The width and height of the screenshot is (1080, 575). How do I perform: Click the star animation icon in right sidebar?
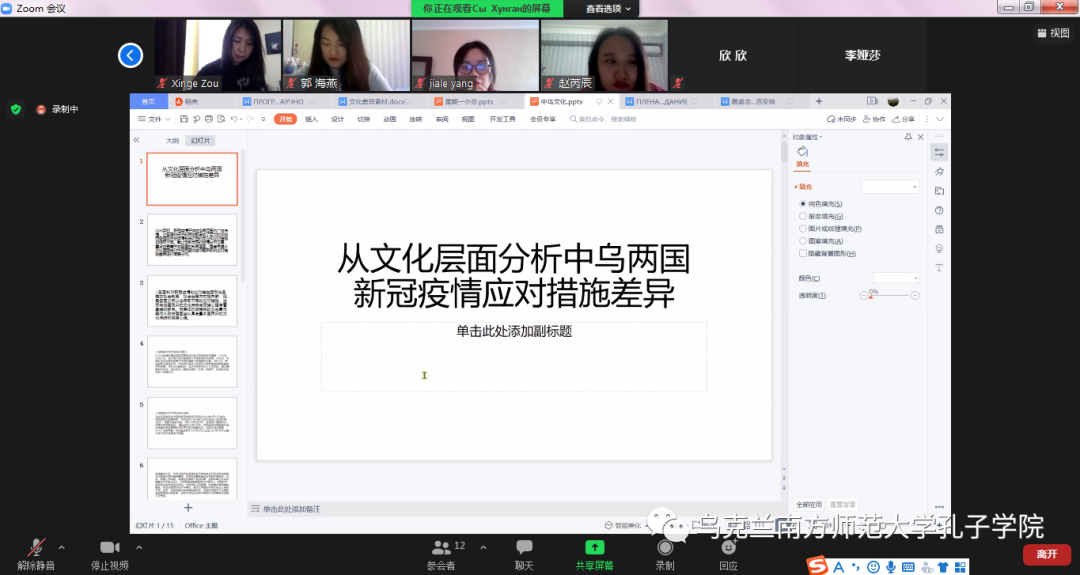click(939, 171)
